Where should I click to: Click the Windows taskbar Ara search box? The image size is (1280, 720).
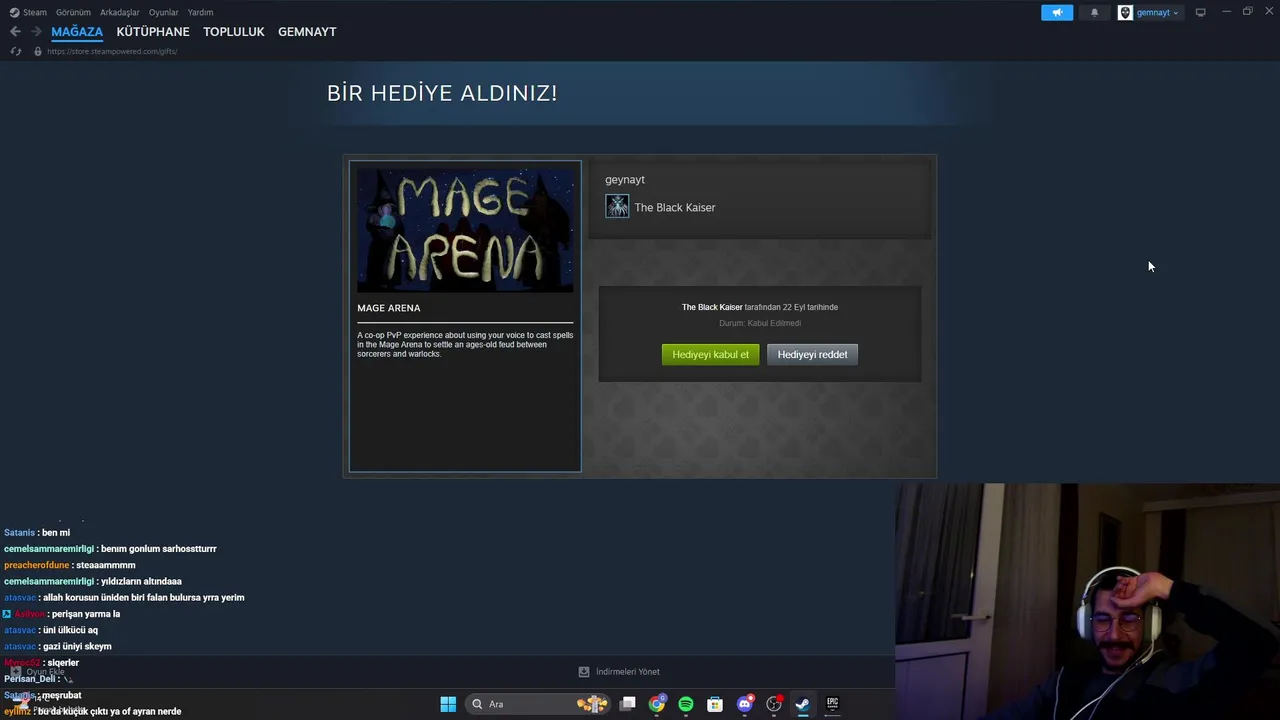pos(540,704)
